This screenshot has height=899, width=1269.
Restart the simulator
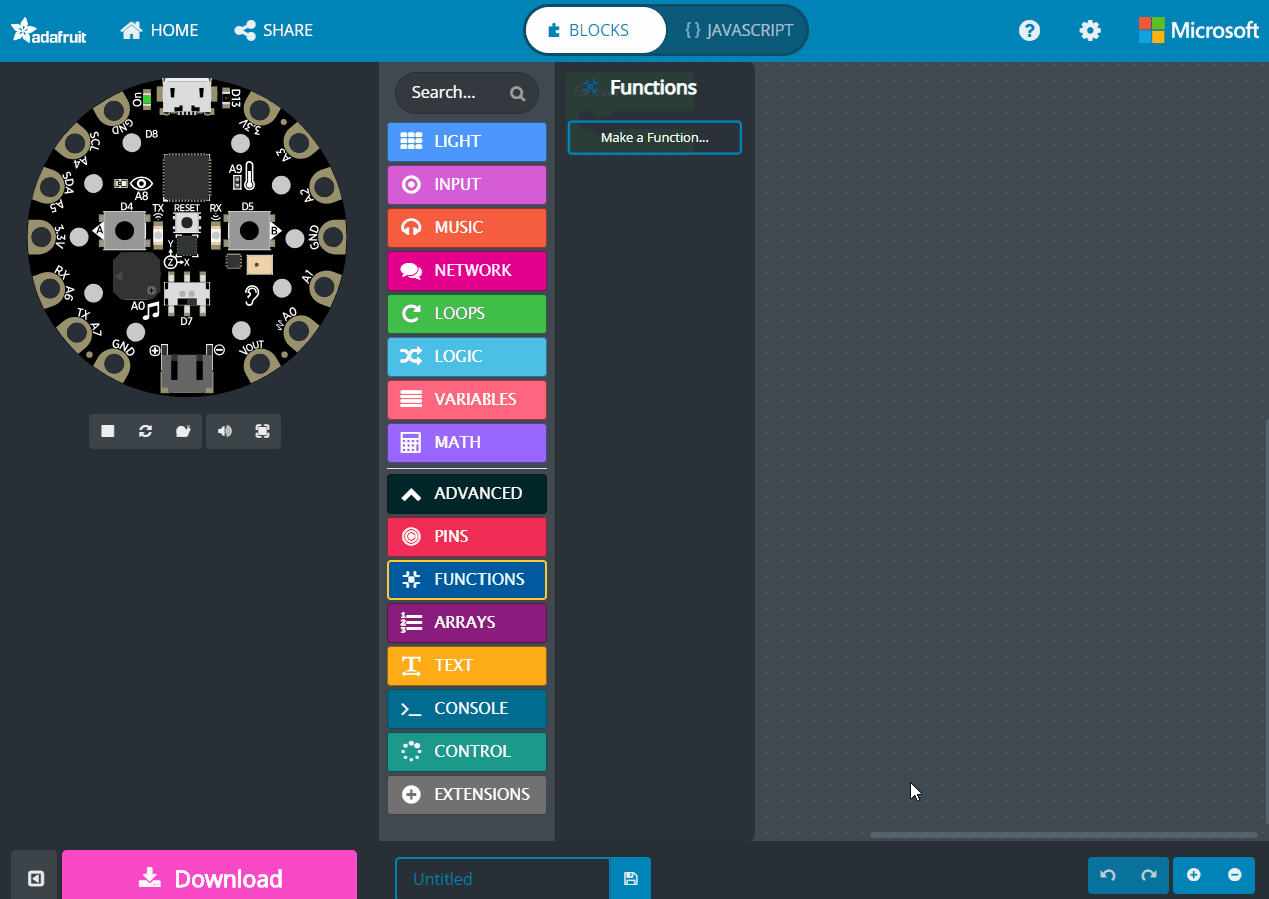(x=145, y=431)
